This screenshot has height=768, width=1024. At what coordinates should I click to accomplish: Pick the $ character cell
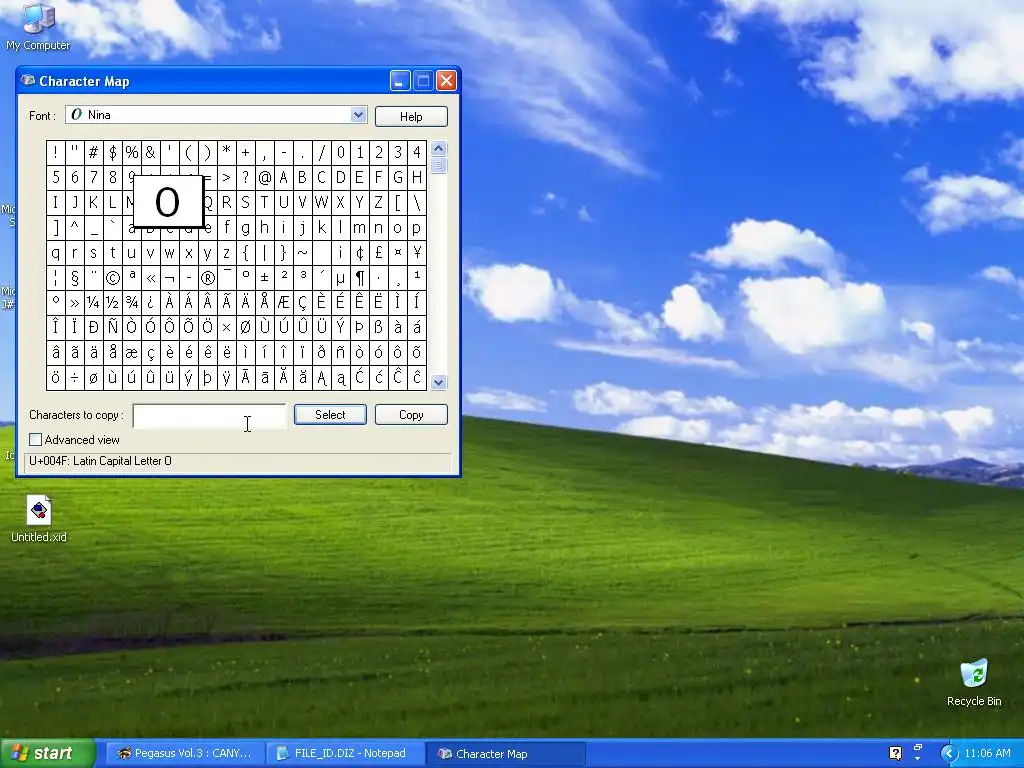[x=112, y=153]
